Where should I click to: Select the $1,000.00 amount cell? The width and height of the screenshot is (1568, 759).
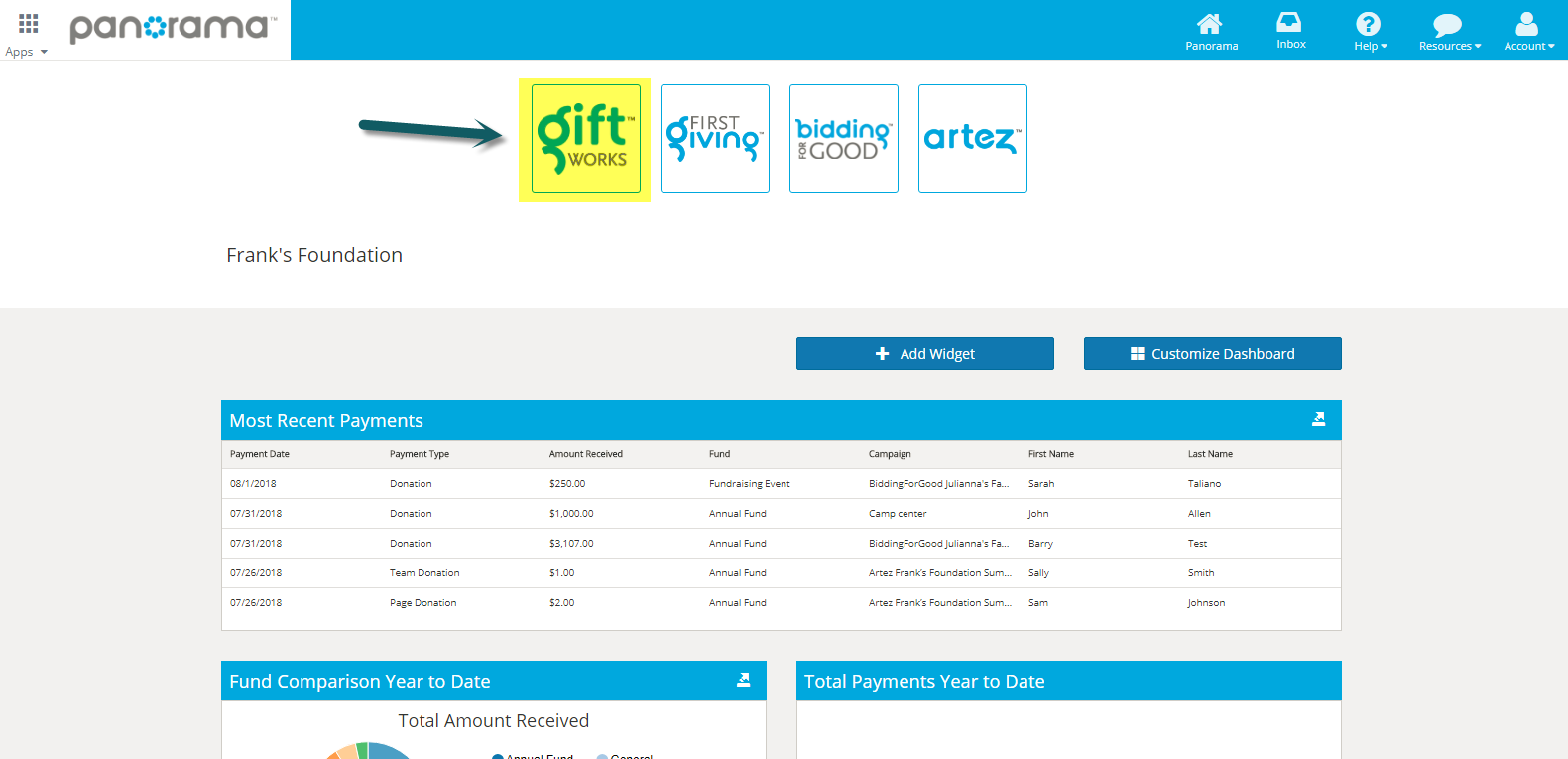tap(571, 514)
